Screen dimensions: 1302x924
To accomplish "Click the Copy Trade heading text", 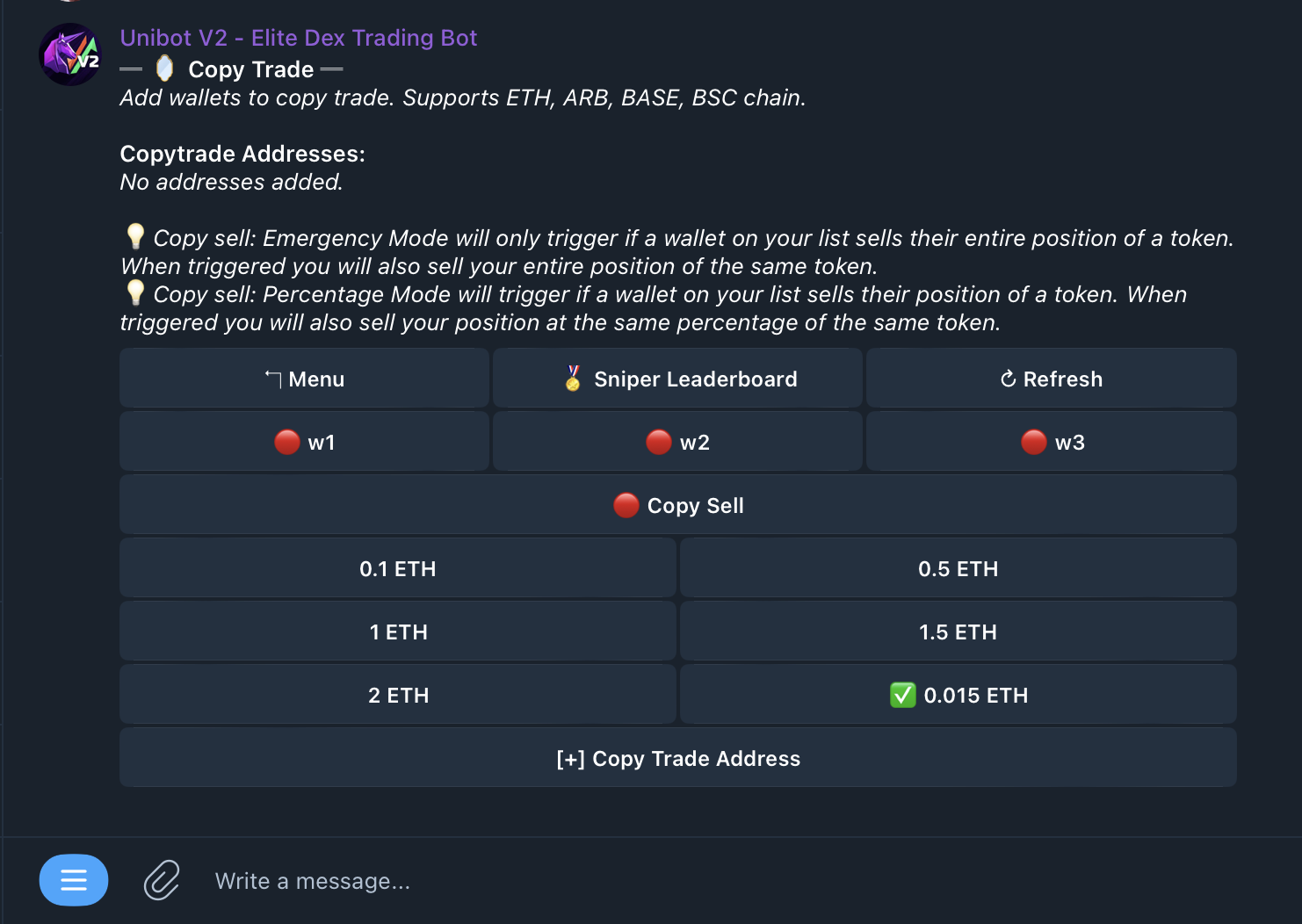I will click(x=250, y=69).
